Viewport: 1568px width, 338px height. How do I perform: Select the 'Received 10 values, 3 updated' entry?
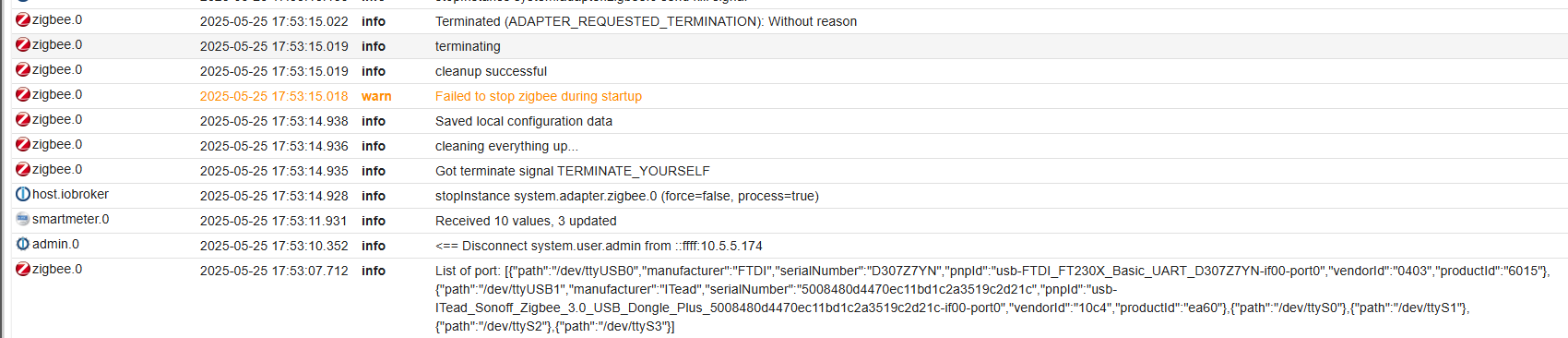click(526, 221)
